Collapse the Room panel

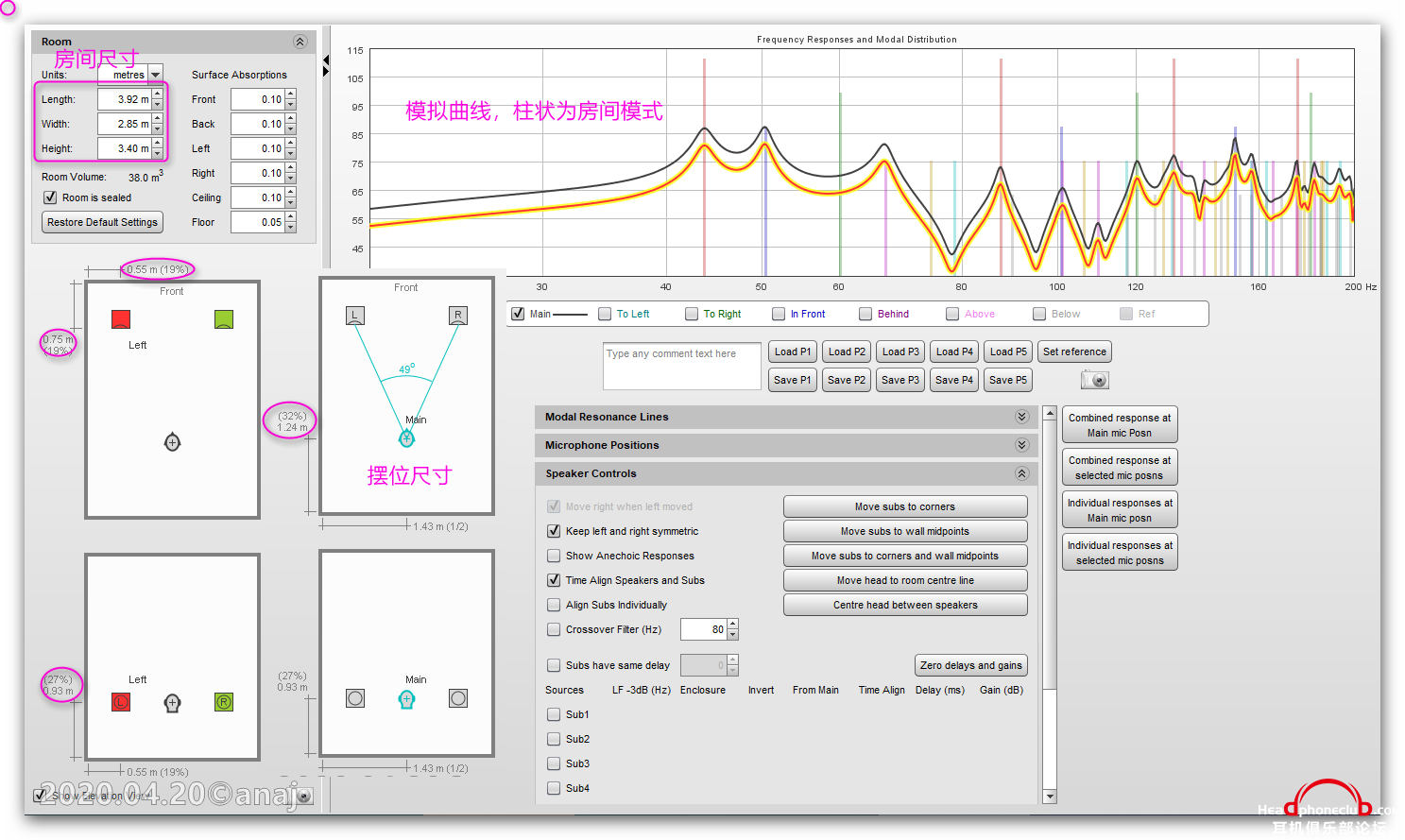point(300,42)
